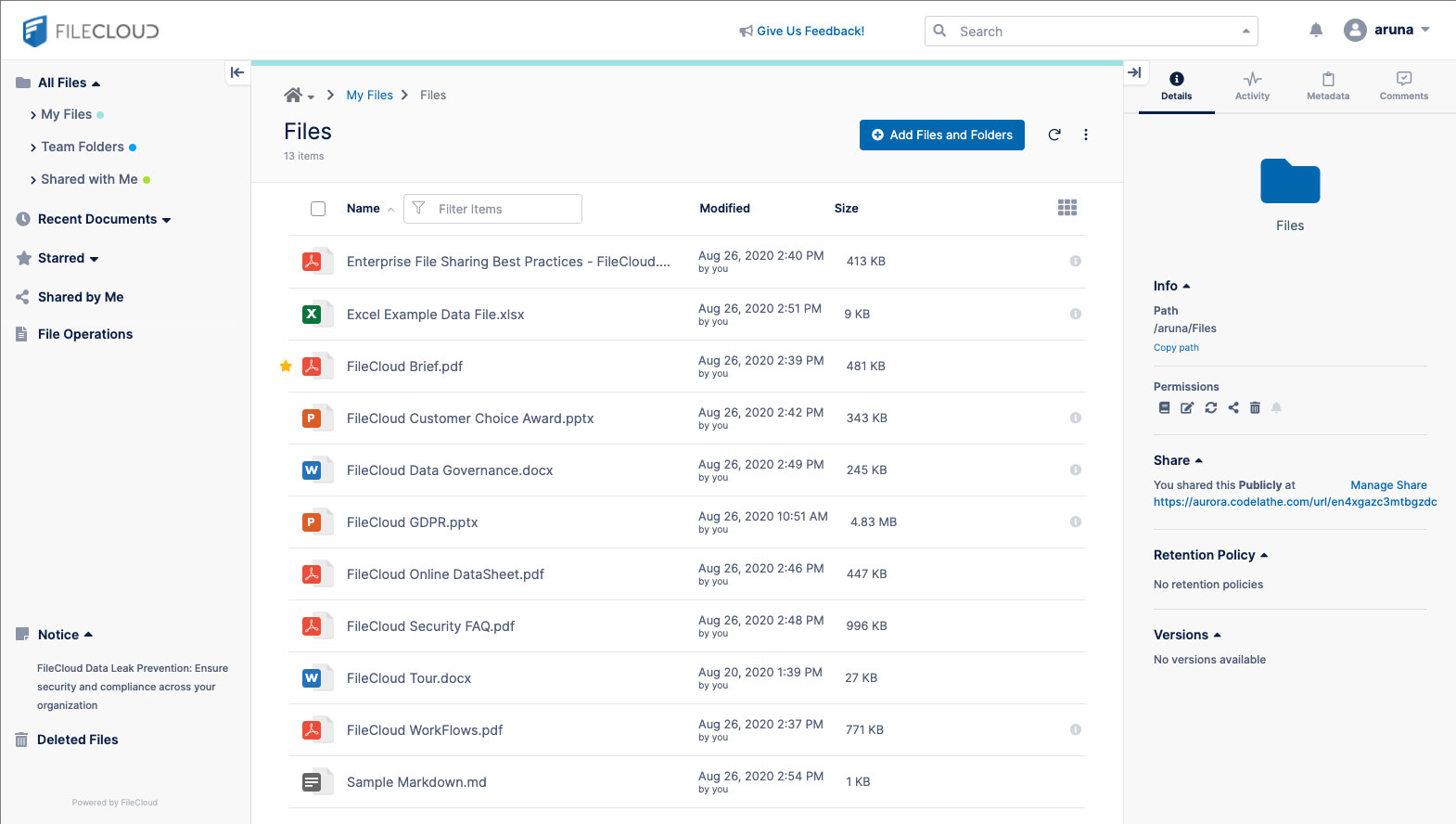
Task: Open the notifications bell
Action: 1316,30
